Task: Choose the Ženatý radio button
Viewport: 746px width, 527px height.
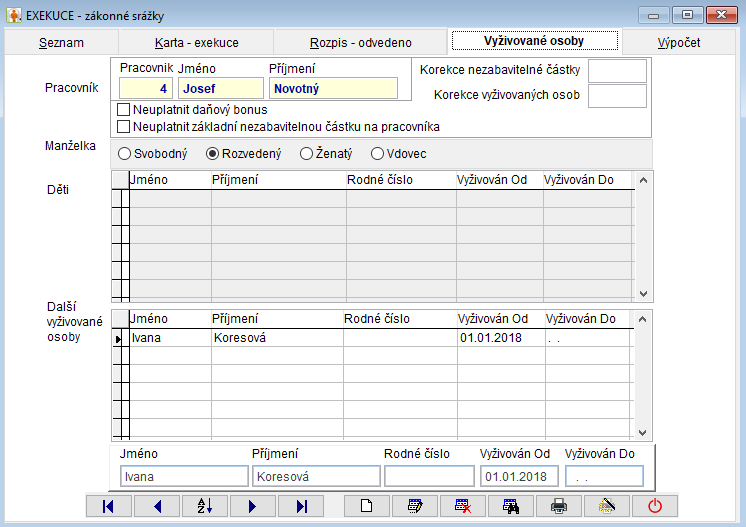Action: tap(306, 154)
